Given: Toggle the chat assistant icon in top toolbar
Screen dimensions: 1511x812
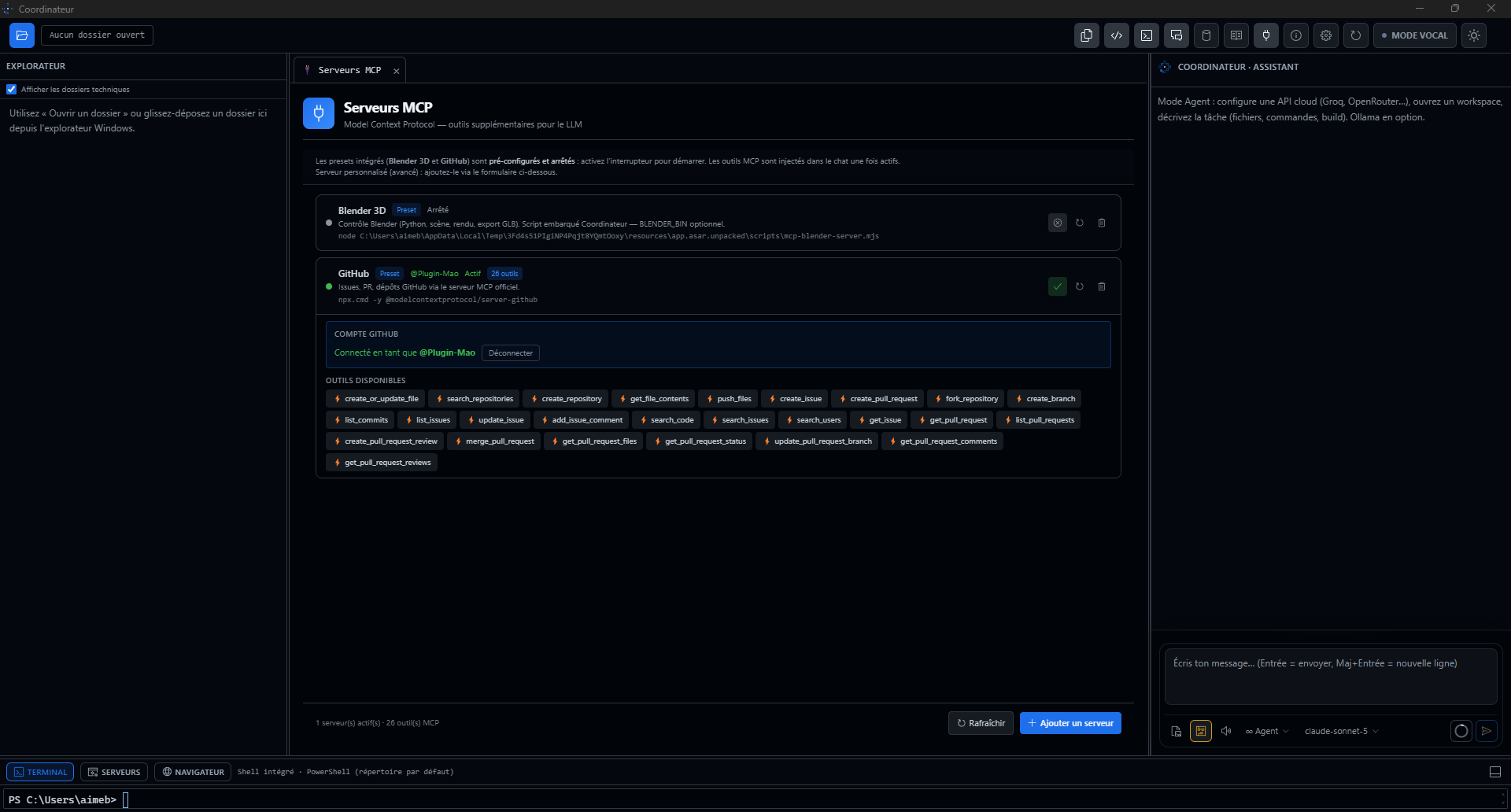Looking at the screenshot, I should (x=1177, y=35).
